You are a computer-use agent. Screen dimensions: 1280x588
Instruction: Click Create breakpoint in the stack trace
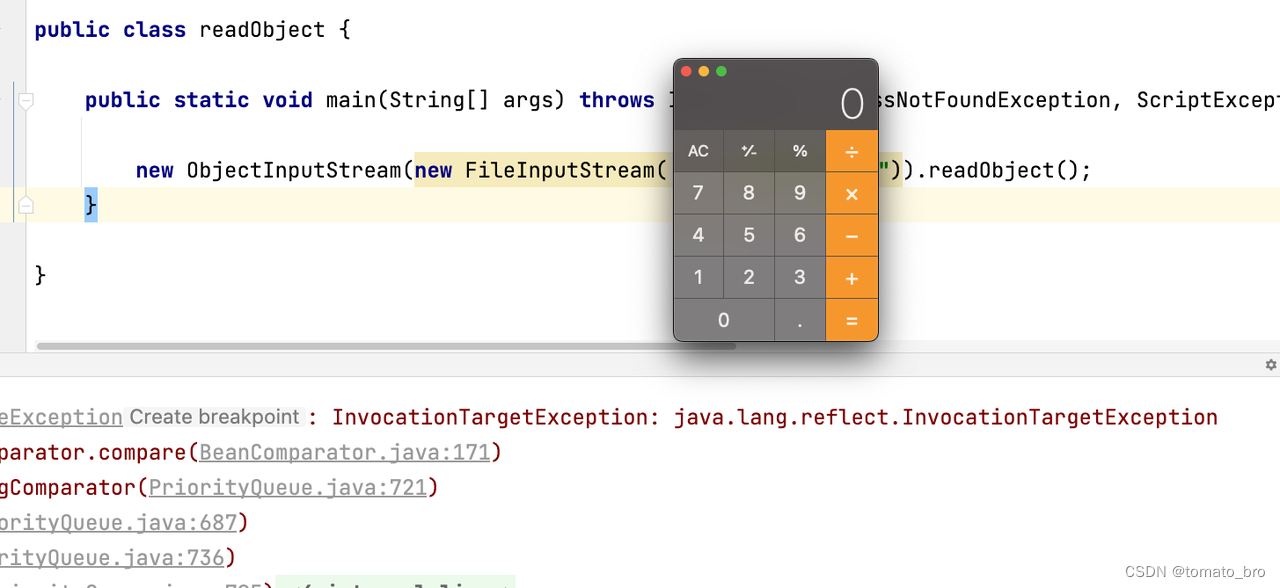214,417
